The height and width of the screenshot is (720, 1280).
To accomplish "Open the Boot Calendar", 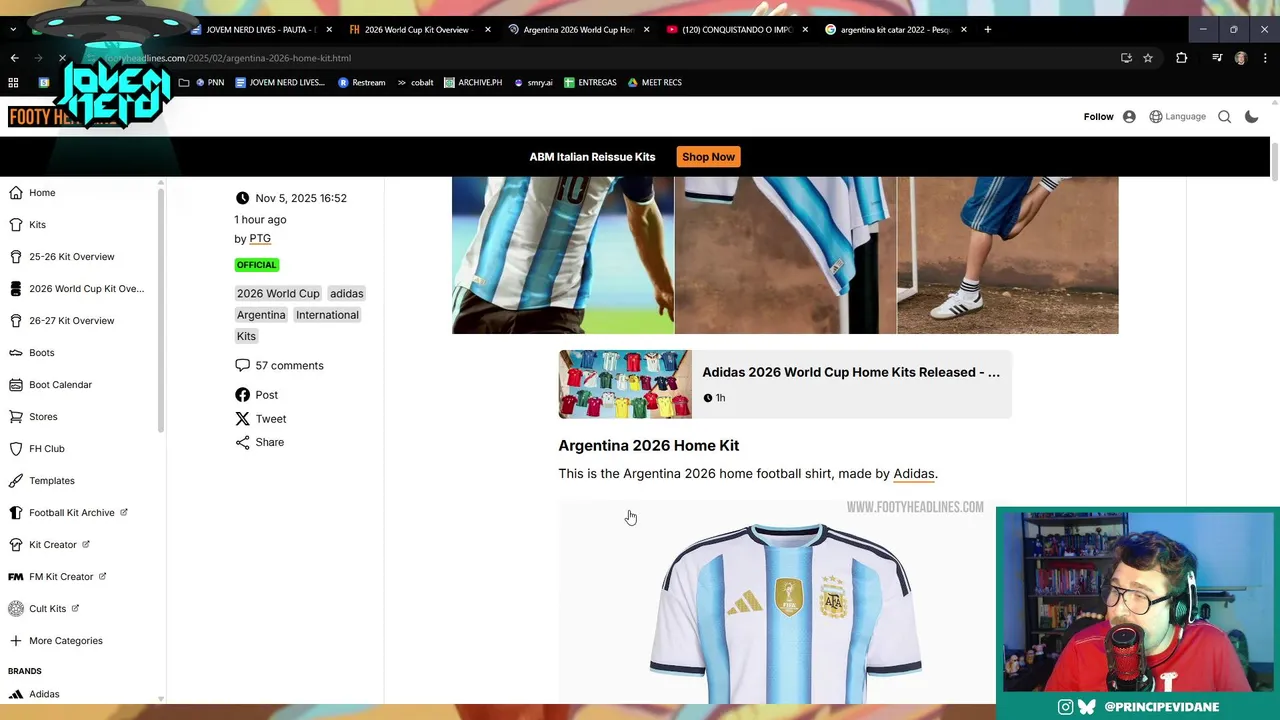I will [51, 385].
